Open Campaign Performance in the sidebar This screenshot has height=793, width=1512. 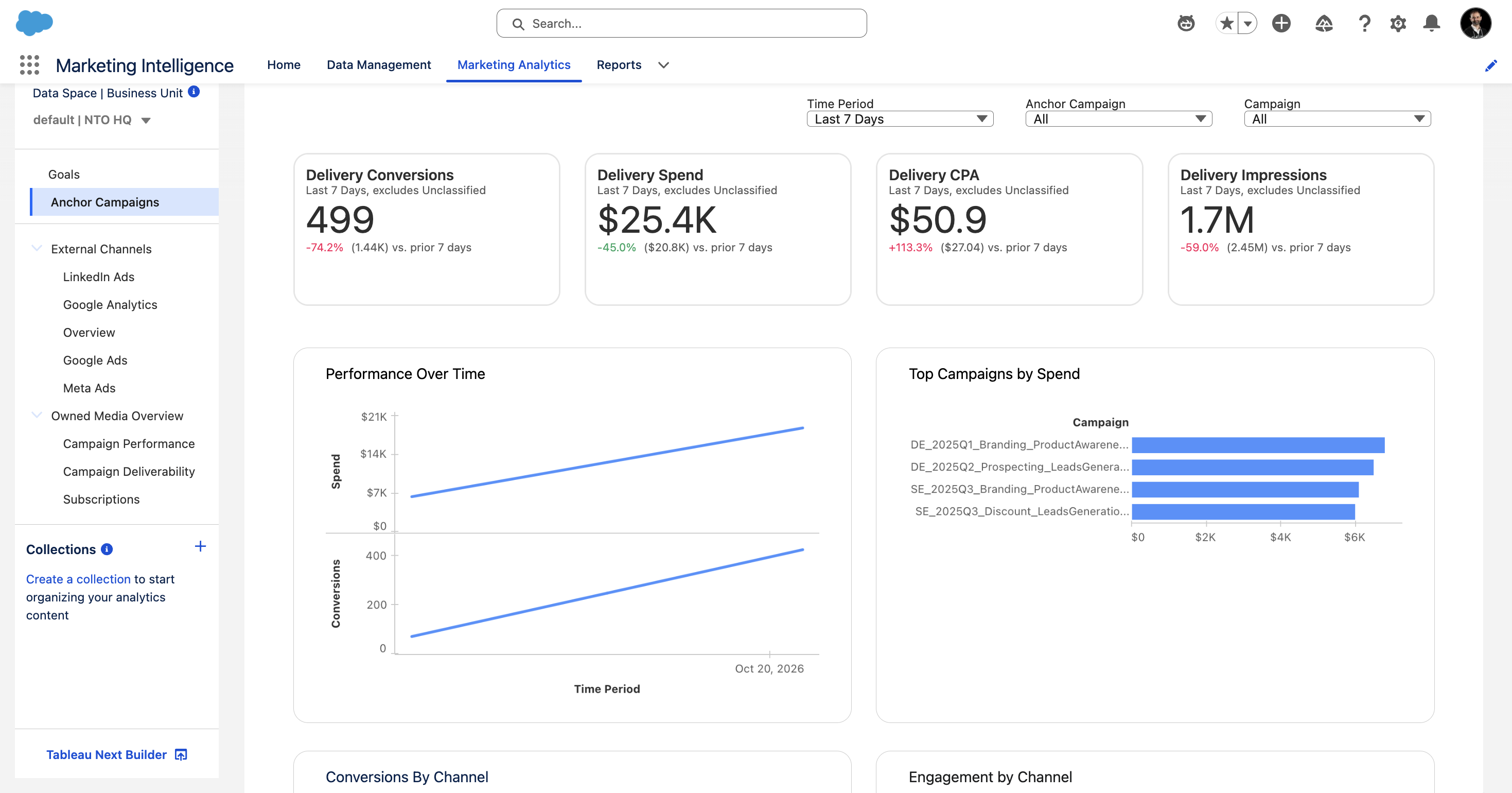129,443
